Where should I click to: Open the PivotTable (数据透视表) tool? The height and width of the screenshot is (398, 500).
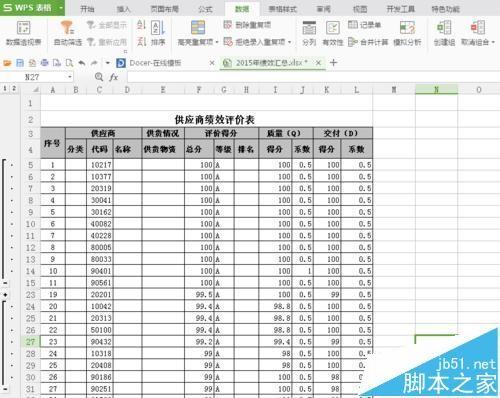(23, 33)
